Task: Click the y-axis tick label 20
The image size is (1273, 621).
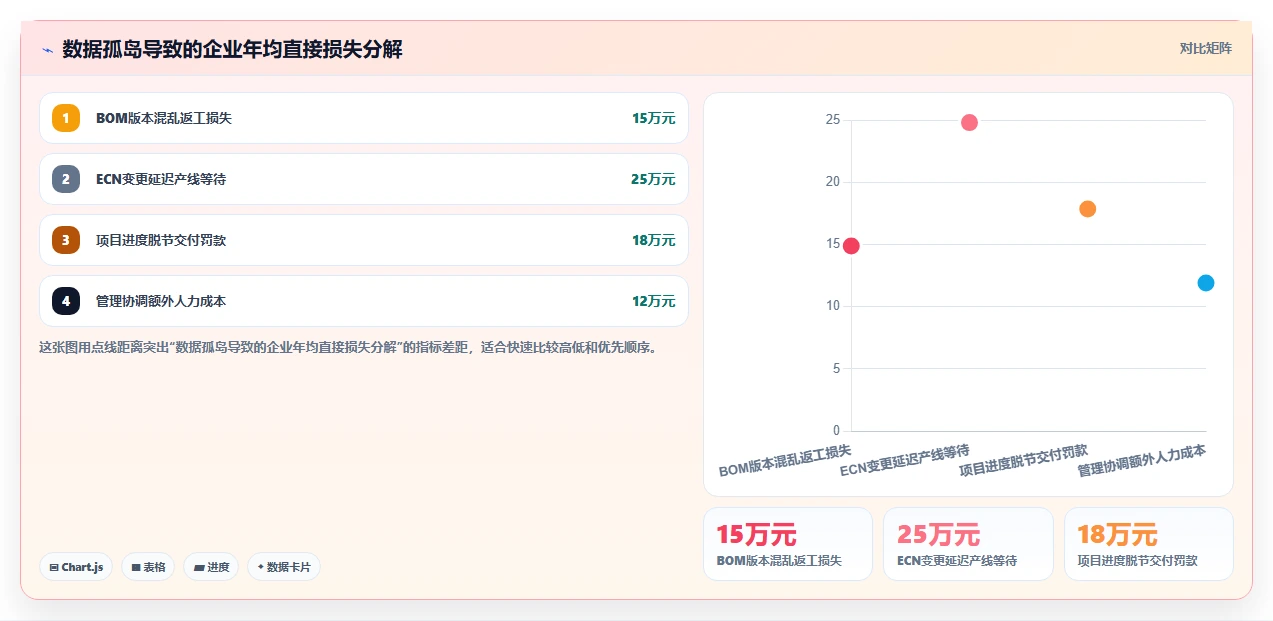Action: (832, 182)
